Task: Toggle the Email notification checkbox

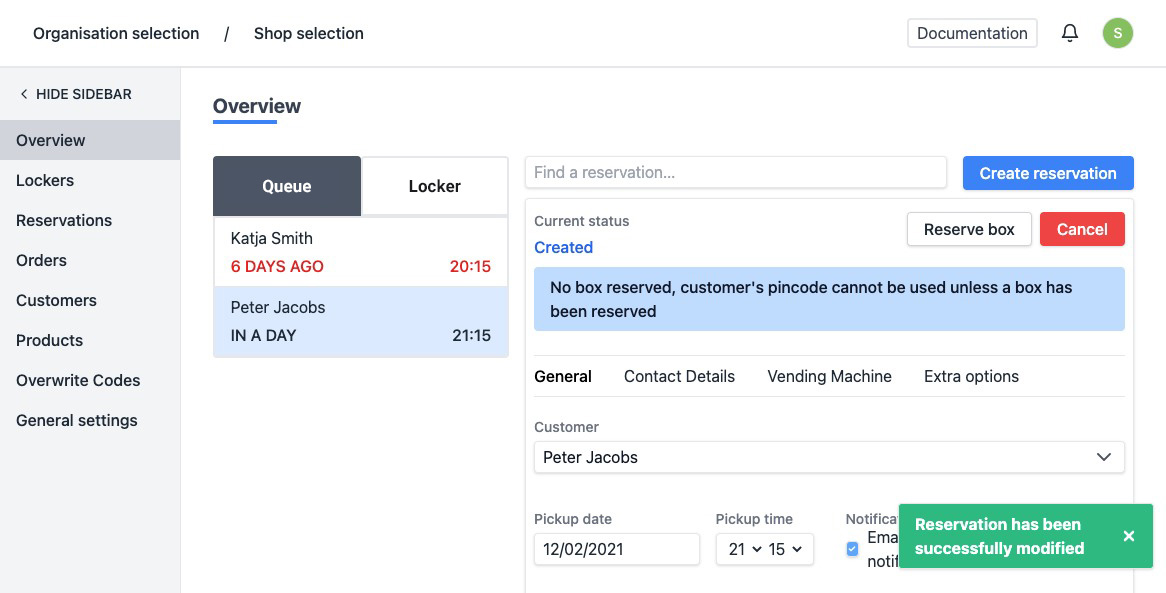Action: 852,549
